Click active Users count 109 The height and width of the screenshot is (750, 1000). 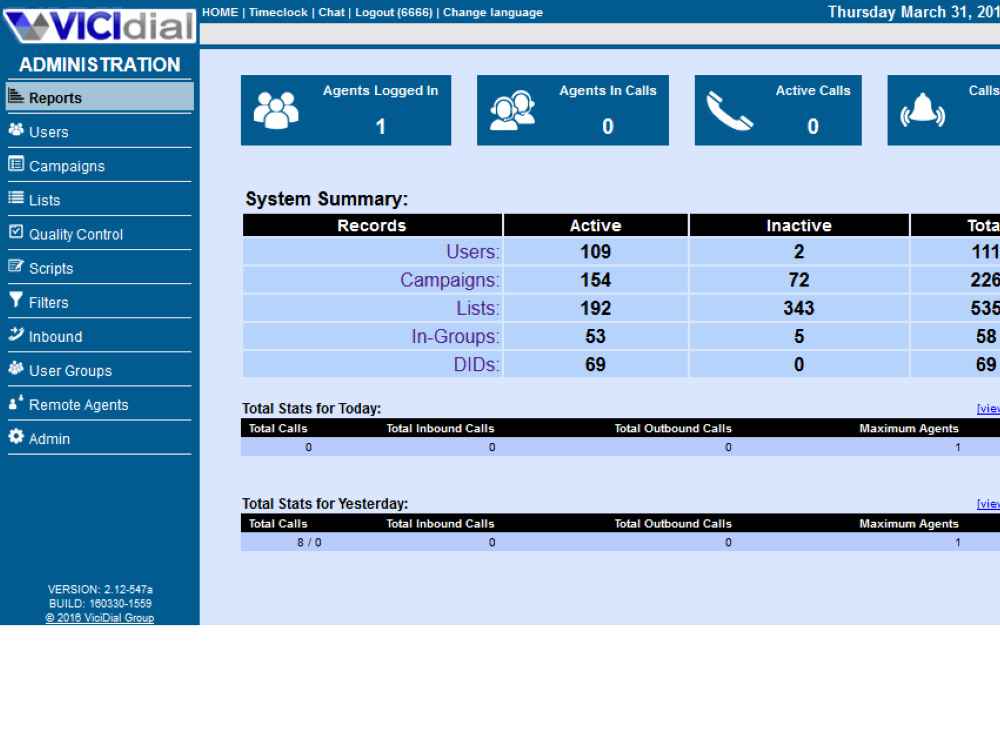595,251
